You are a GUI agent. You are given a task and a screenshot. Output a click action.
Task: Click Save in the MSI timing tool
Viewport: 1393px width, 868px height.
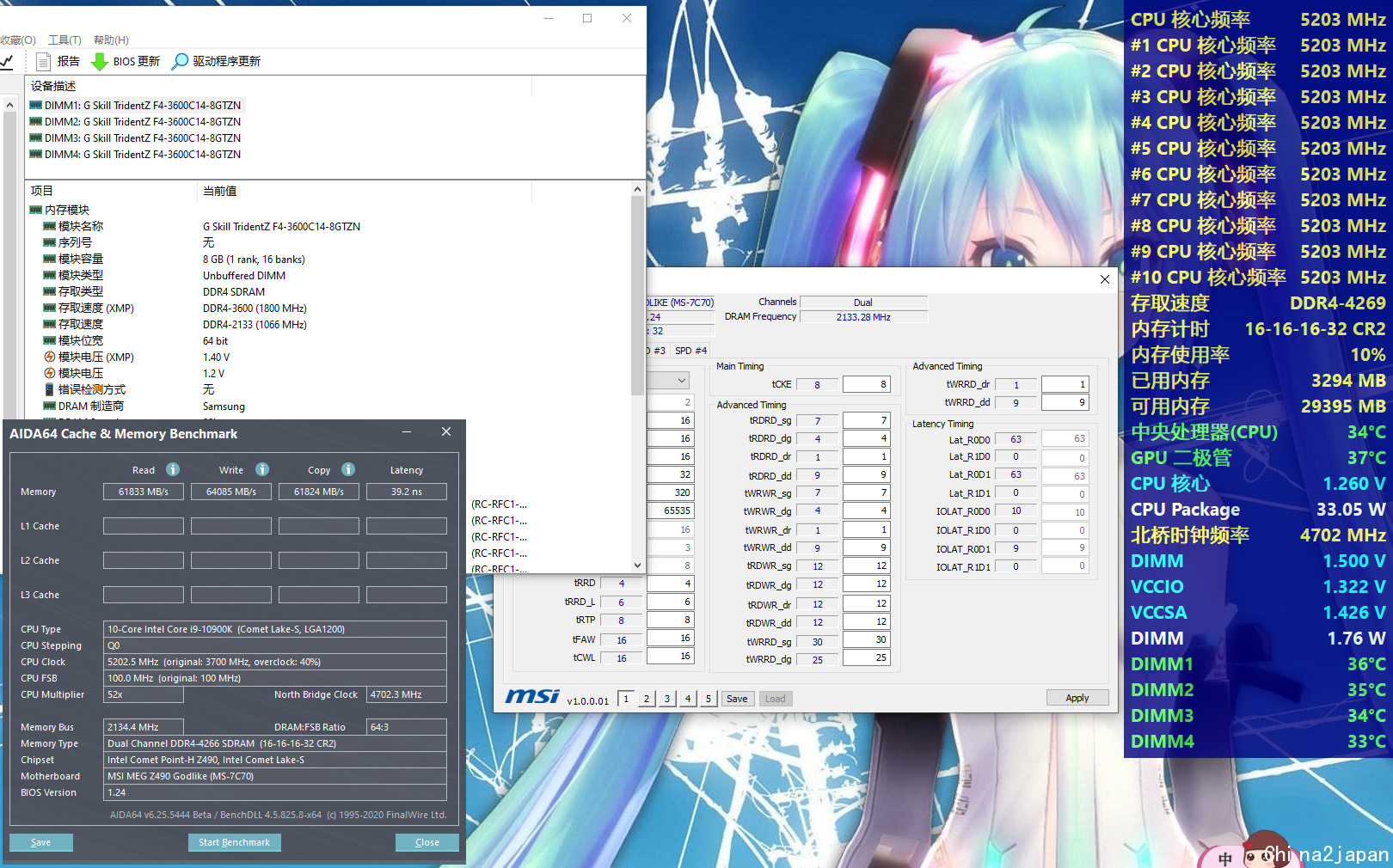coord(737,699)
